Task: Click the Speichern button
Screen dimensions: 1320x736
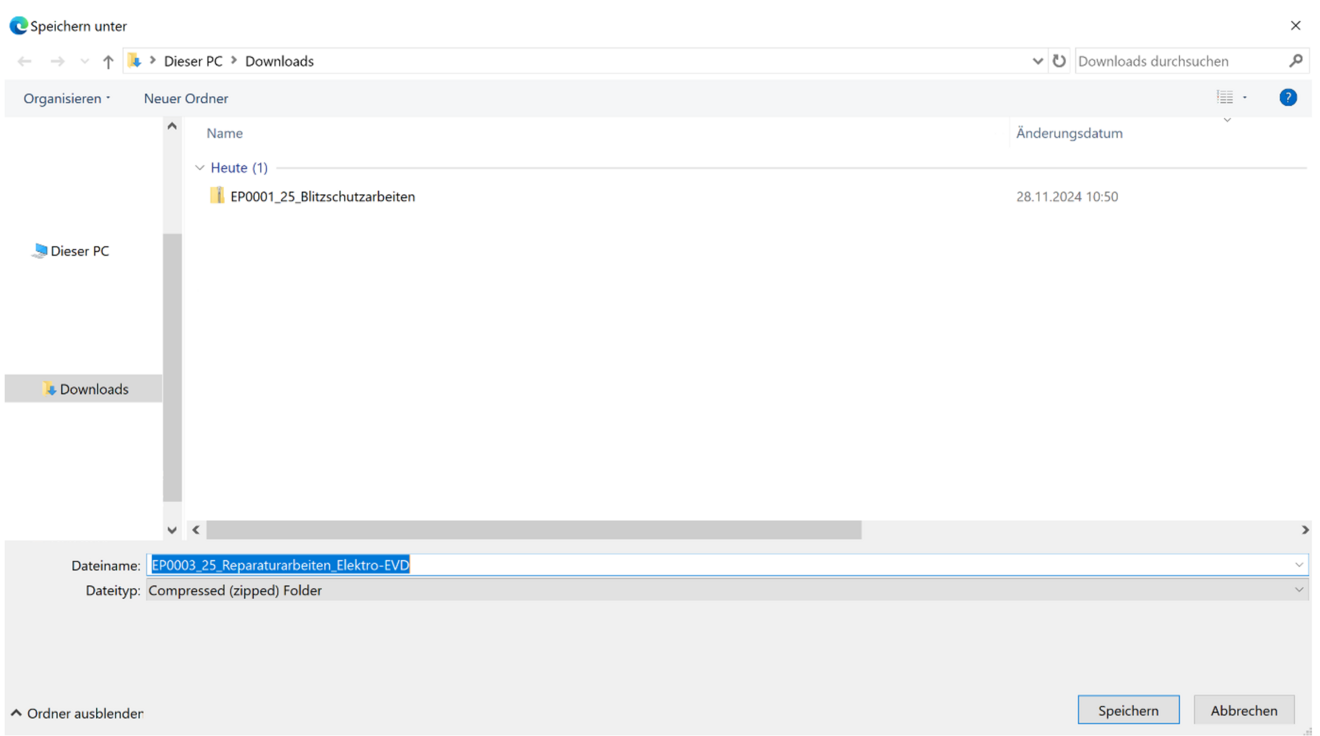Action: pyautogui.click(x=1128, y=710)
